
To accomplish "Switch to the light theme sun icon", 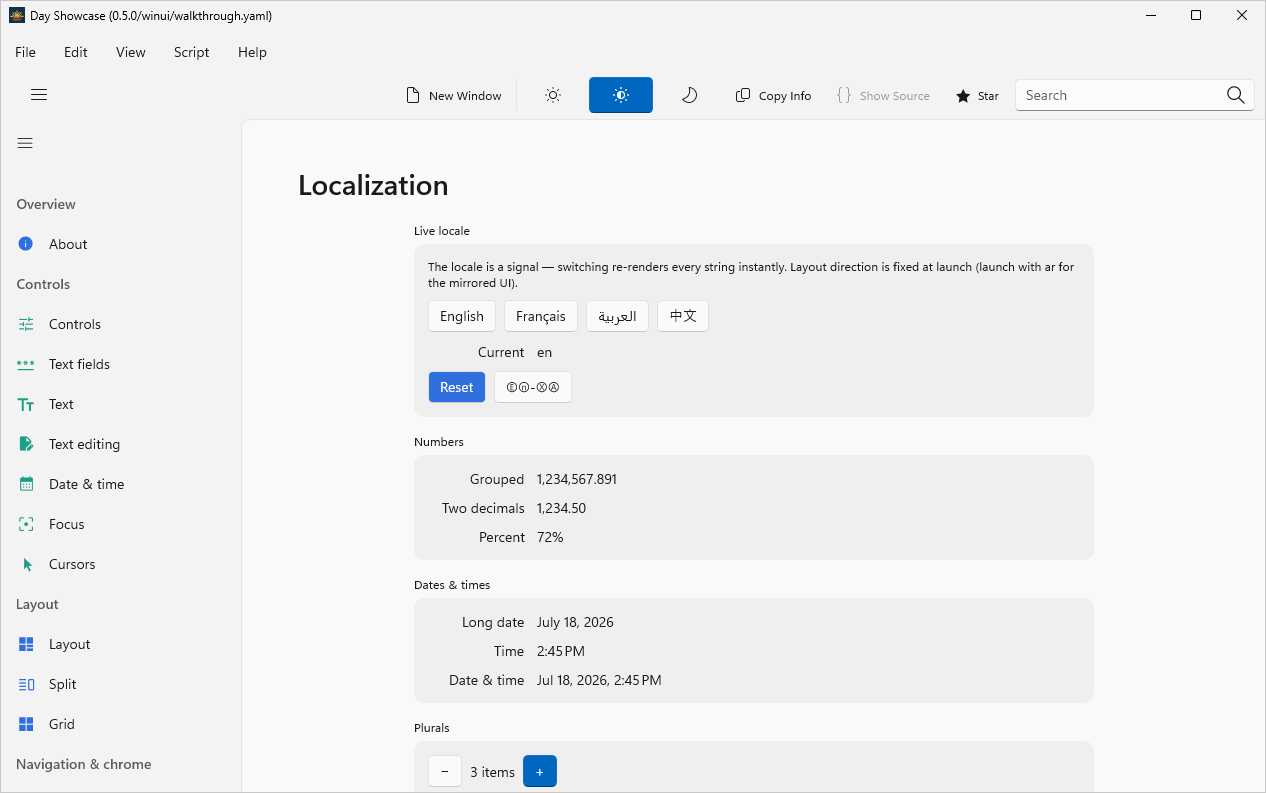I will coord(553,95).
